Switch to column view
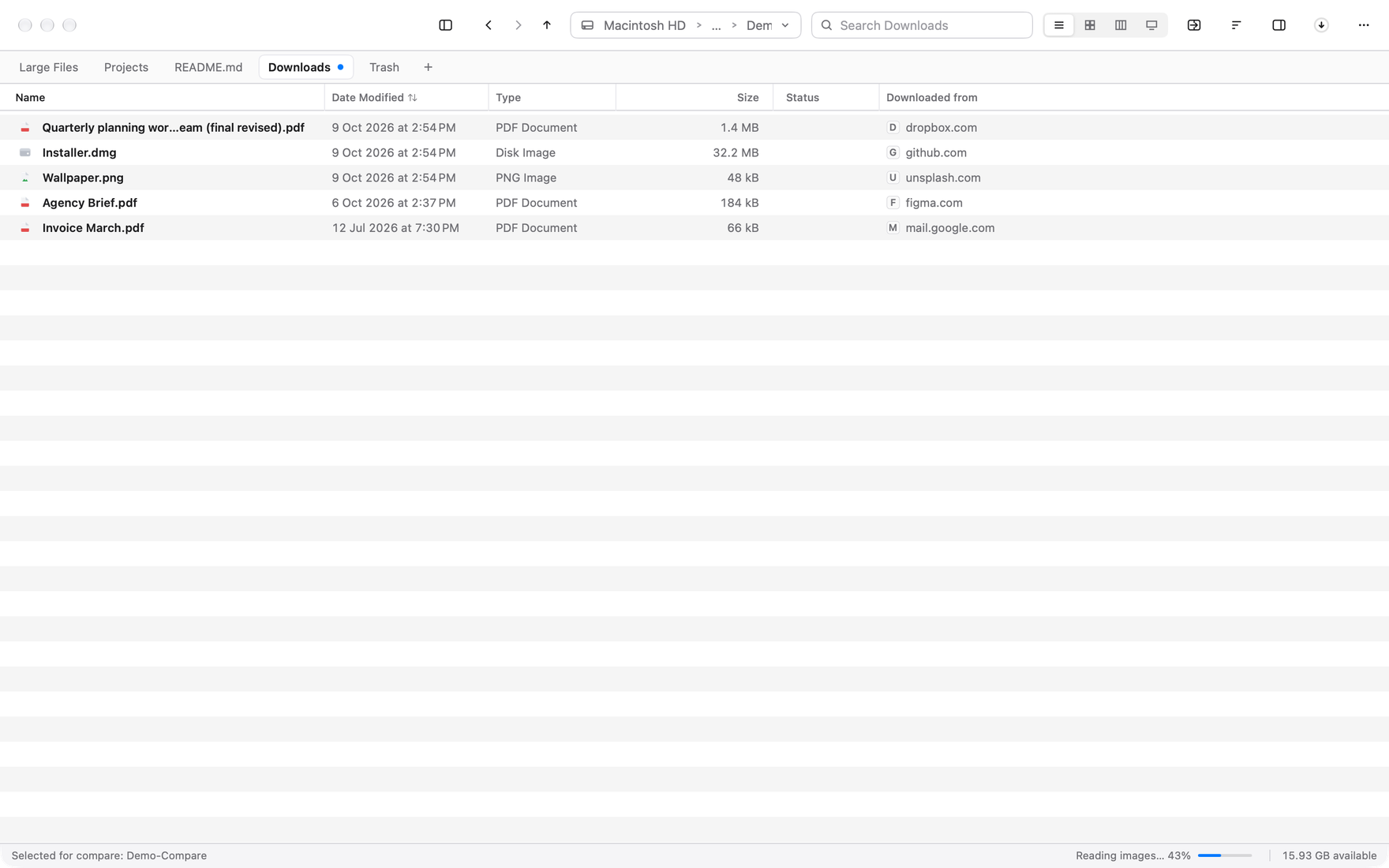This screenshot has height=868, width=1389. (1121, 25)
